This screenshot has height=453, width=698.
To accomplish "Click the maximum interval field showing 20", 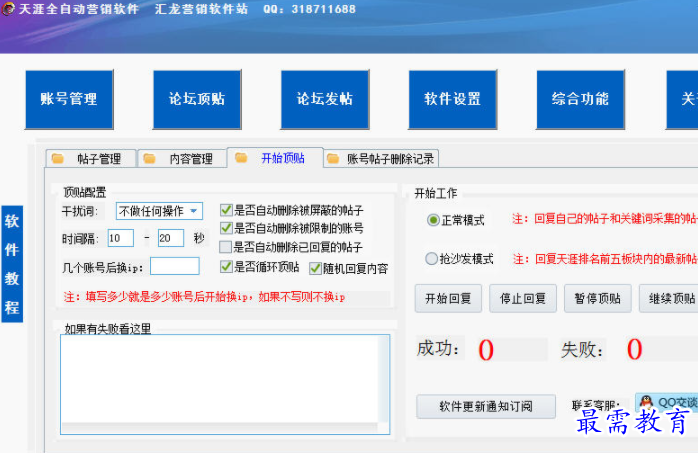I will tap(171, 238).
